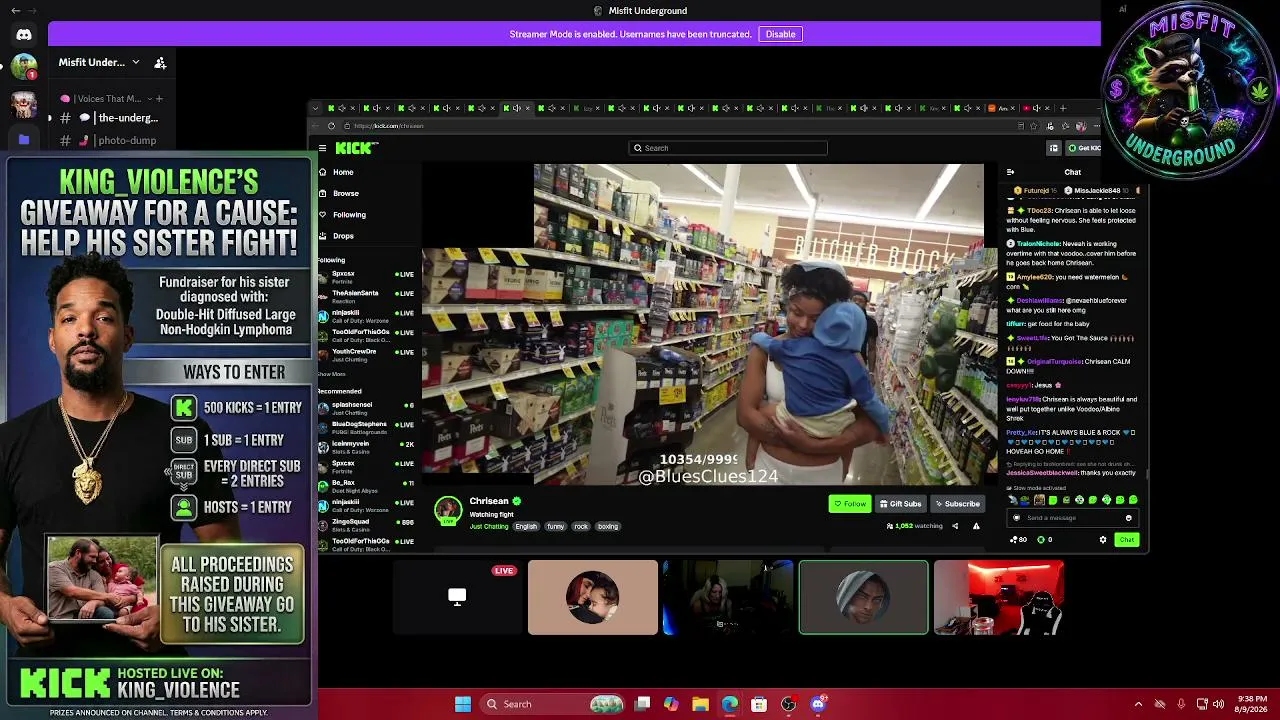Click the Kick logo
This screenshot has height=720, width=1280.
356,148
